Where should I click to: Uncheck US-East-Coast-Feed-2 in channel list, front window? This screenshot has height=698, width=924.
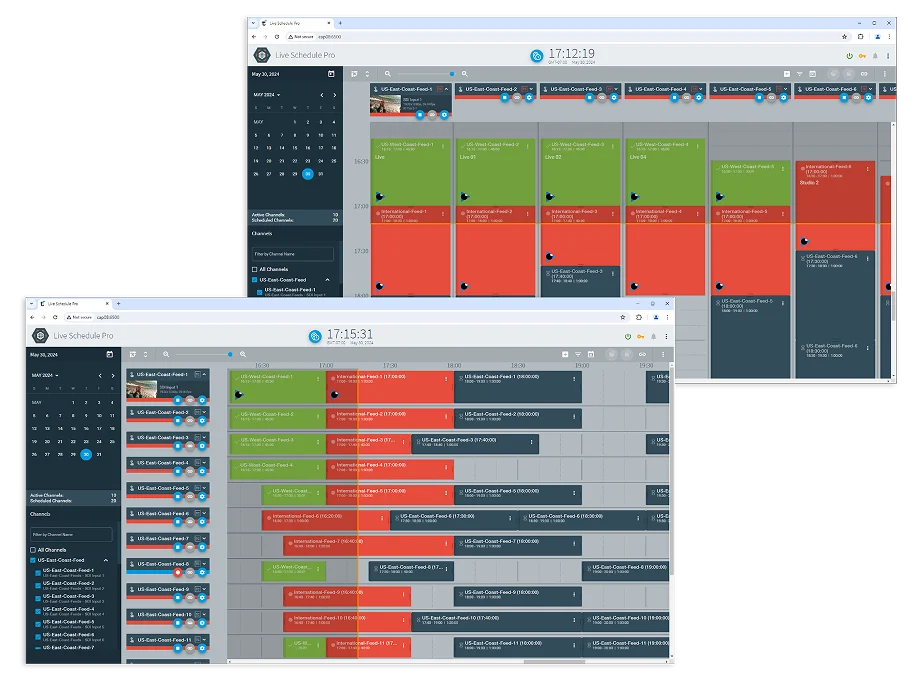point(38,585)
